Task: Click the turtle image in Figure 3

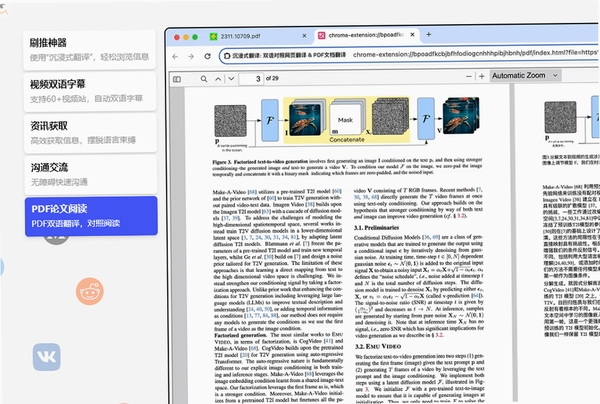Action: pos(305,120)
